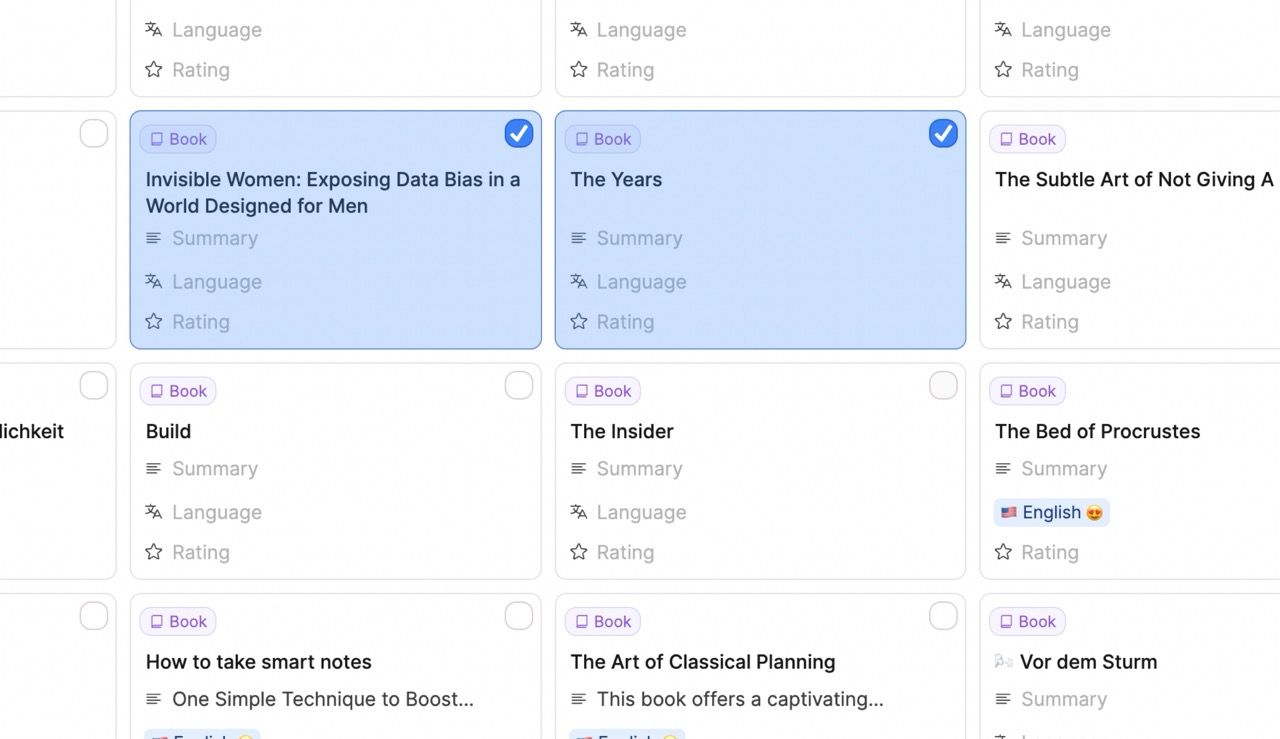Click the star Rating icon on Build card
1280x739 pixels.
[x=154, y=552]
